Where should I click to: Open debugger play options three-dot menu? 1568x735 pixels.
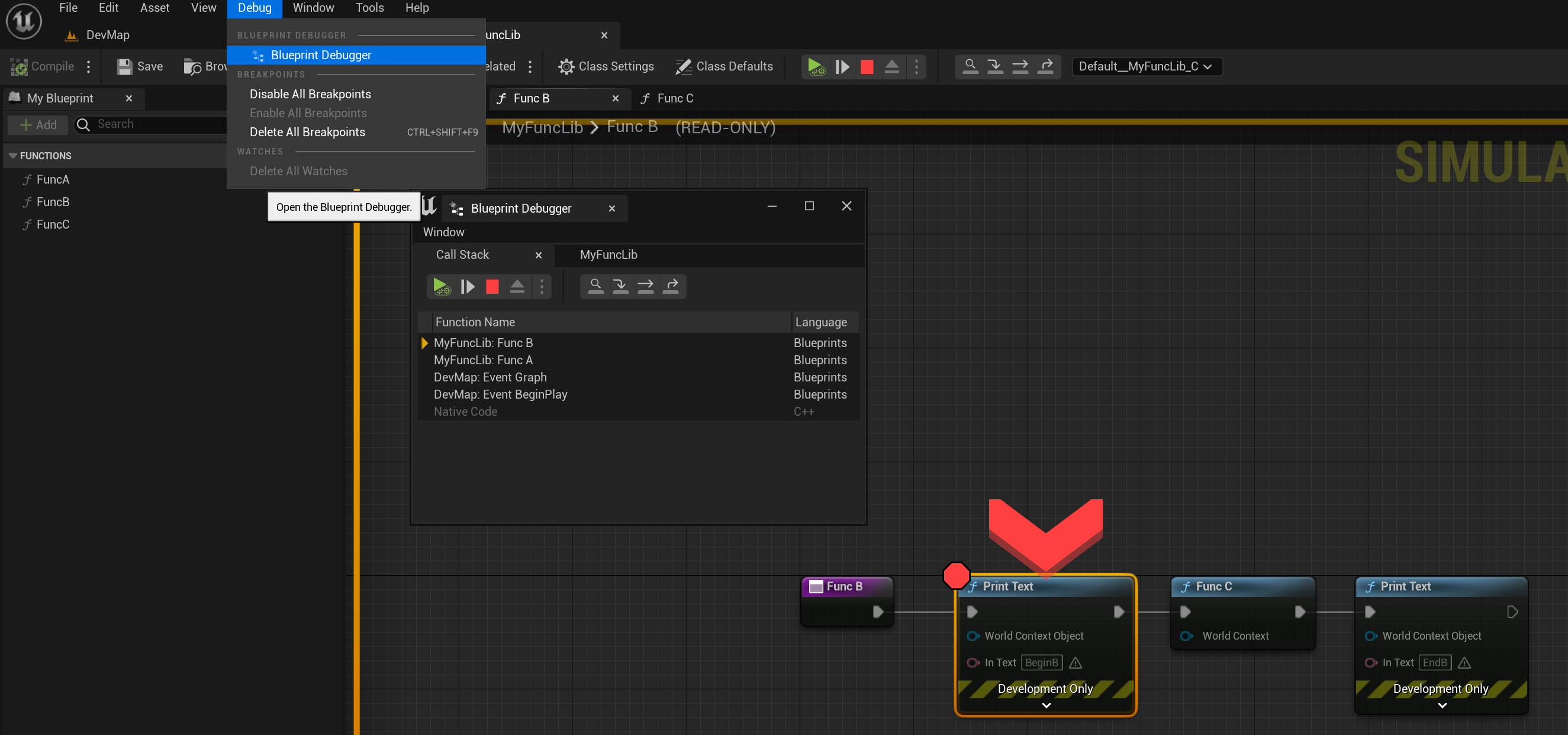542,286
